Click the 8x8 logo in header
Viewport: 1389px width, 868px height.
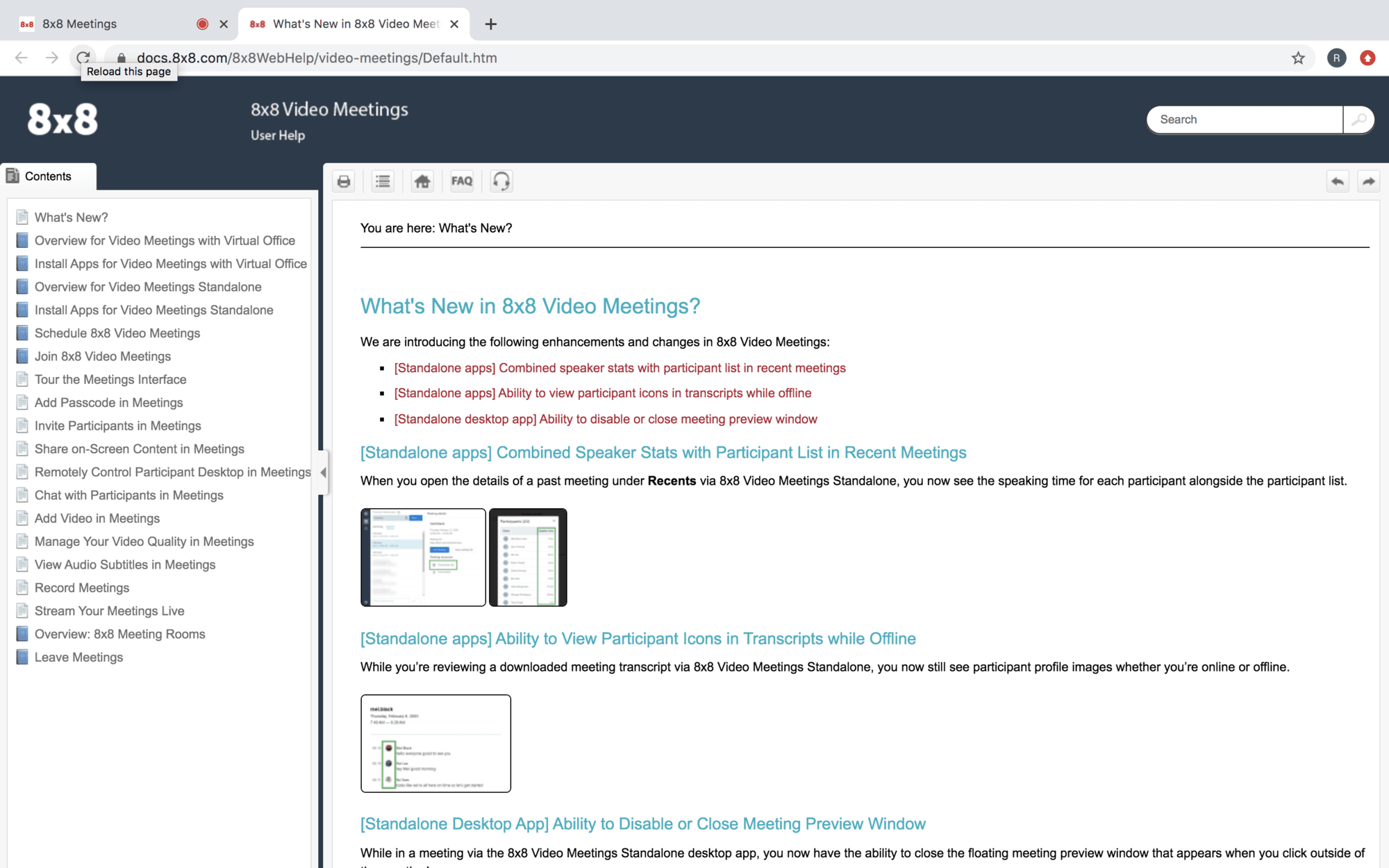[63, 119]
